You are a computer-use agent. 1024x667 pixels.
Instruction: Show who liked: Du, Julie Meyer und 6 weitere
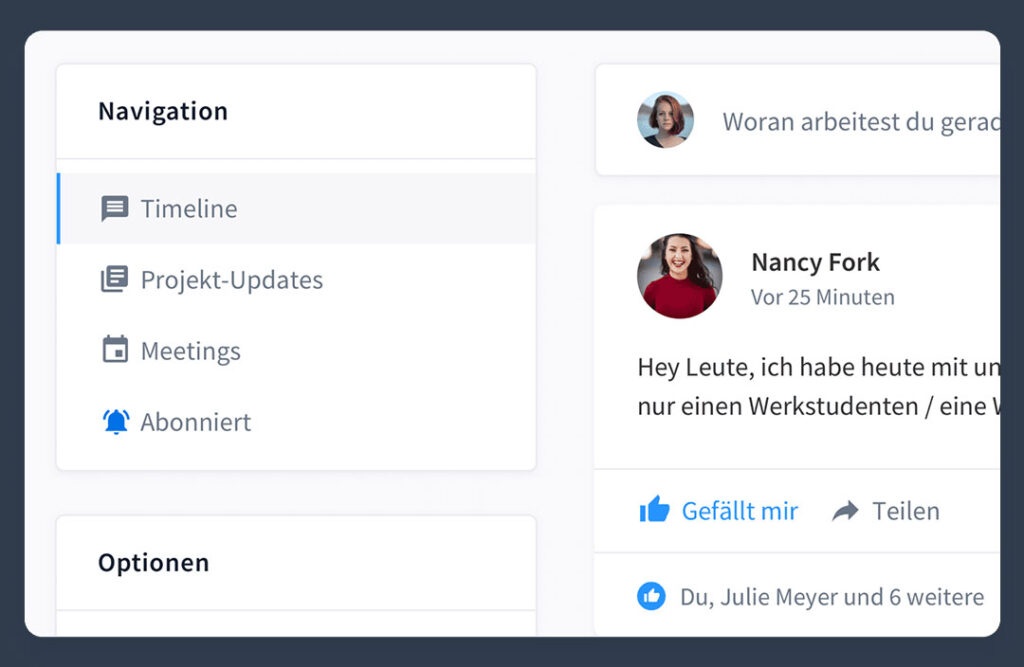pyautogui.click(x=832, y=597)
